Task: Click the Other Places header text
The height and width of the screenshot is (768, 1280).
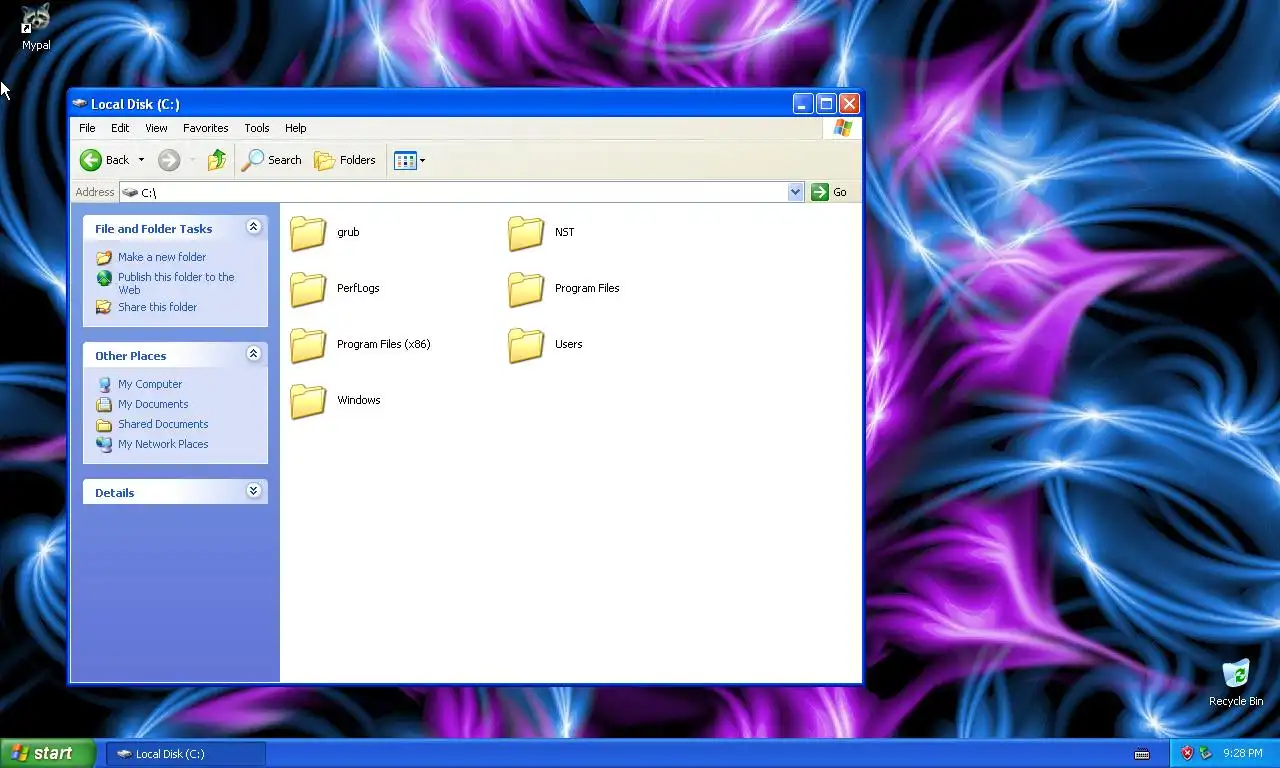Action: 131,356
